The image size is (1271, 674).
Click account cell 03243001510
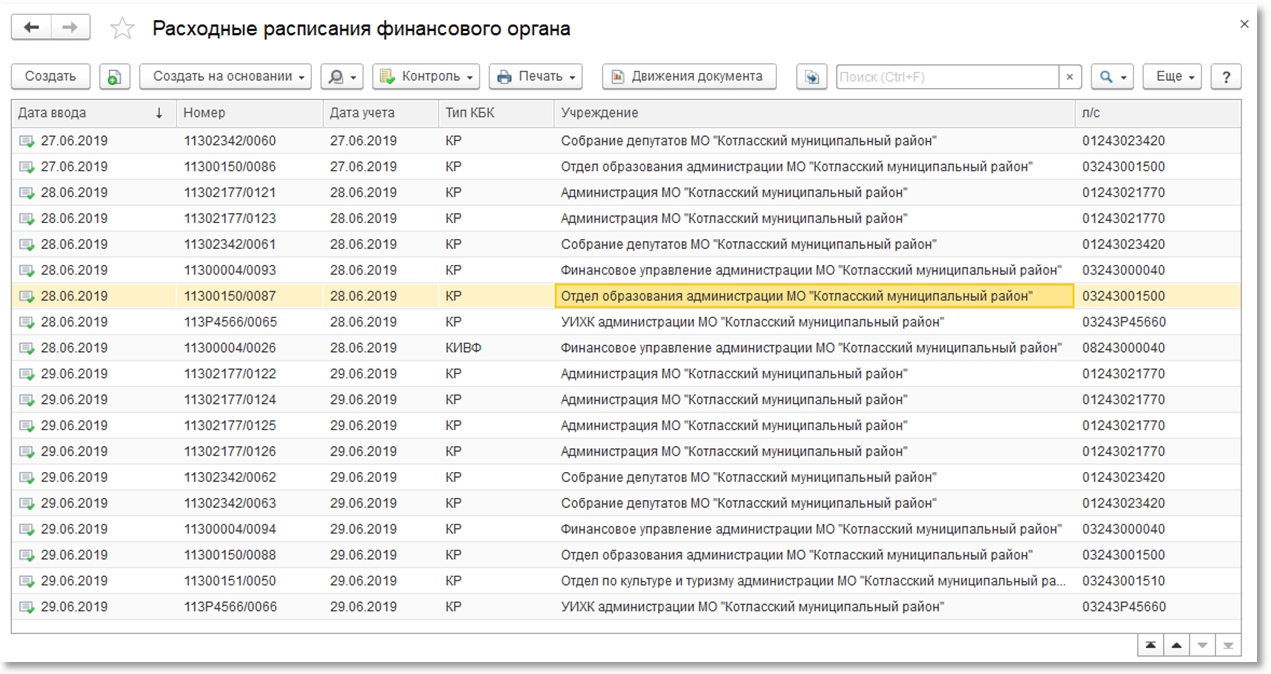click(1158, 581)
